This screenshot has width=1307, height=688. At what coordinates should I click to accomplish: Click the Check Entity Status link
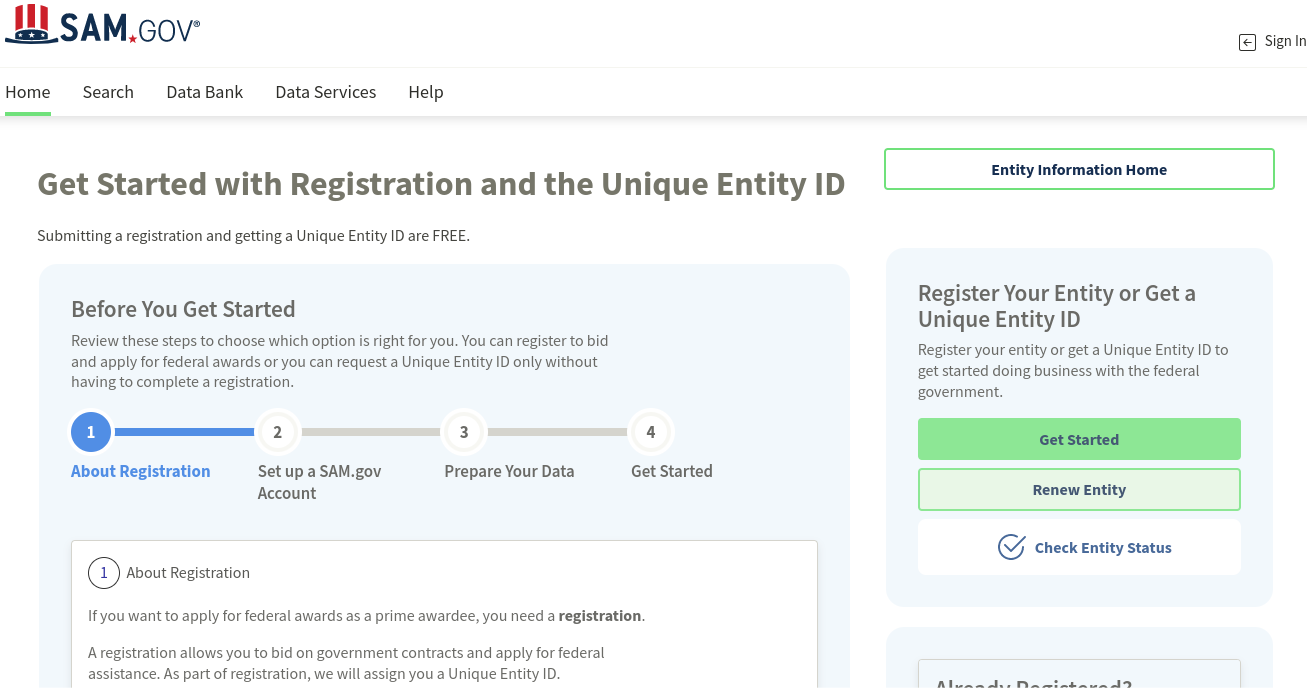point(1103,548)
